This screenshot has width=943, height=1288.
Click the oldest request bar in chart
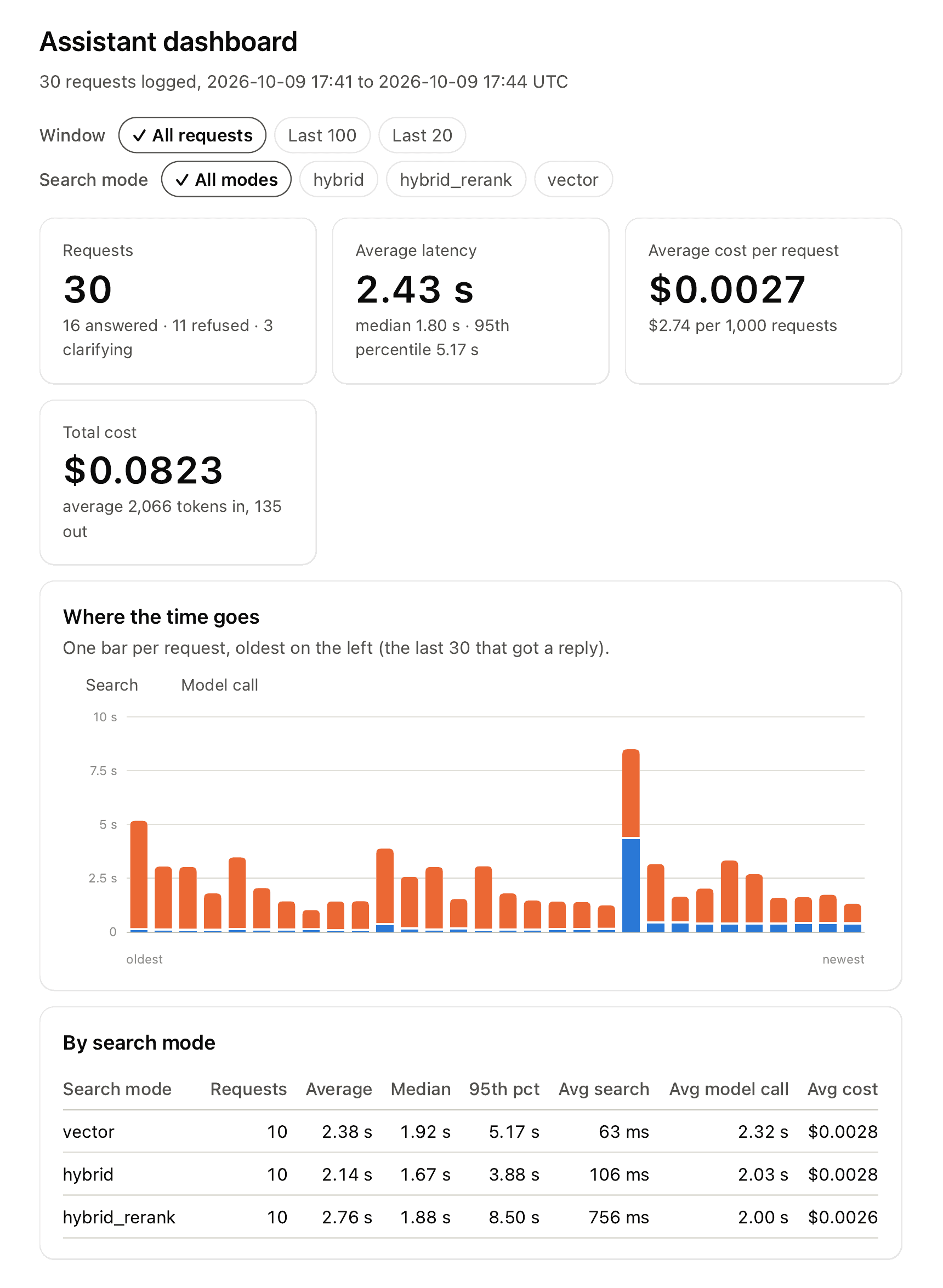point(139,876)
